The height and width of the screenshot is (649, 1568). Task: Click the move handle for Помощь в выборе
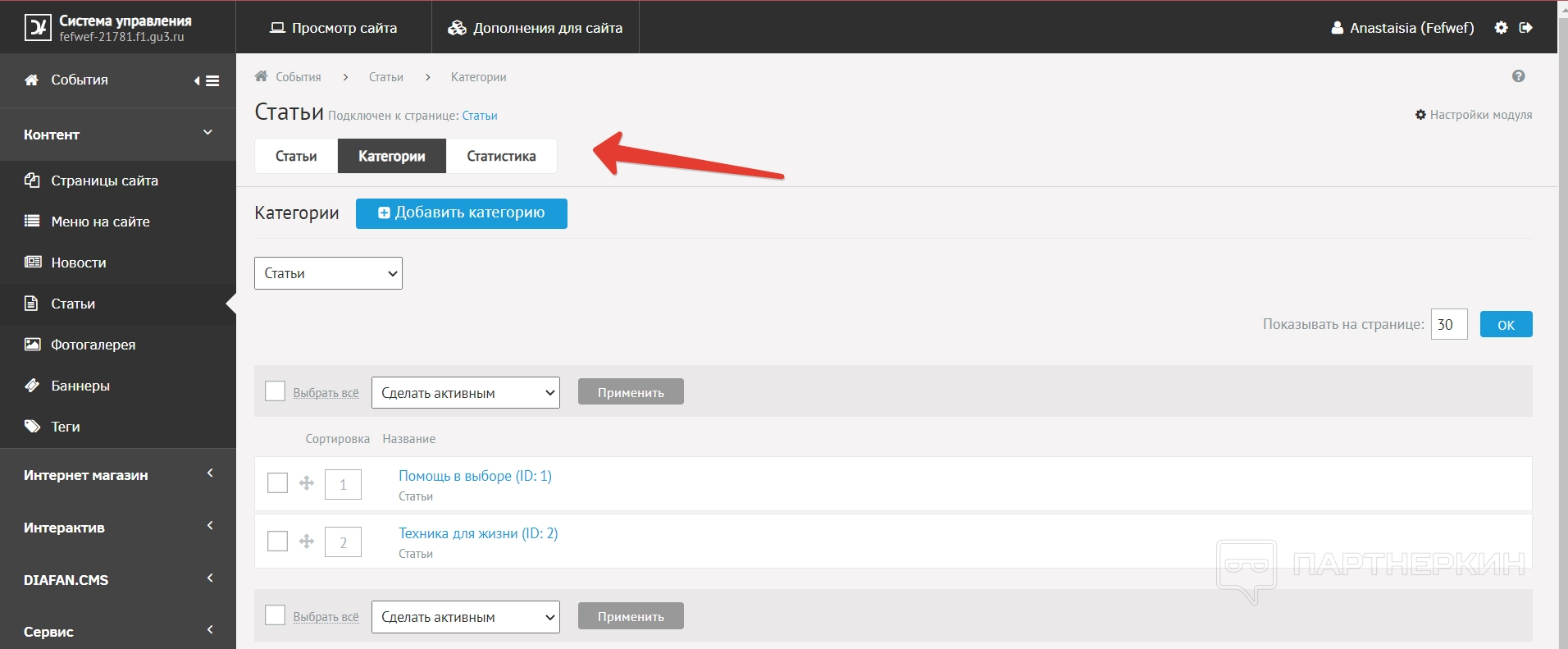(307, 483)
